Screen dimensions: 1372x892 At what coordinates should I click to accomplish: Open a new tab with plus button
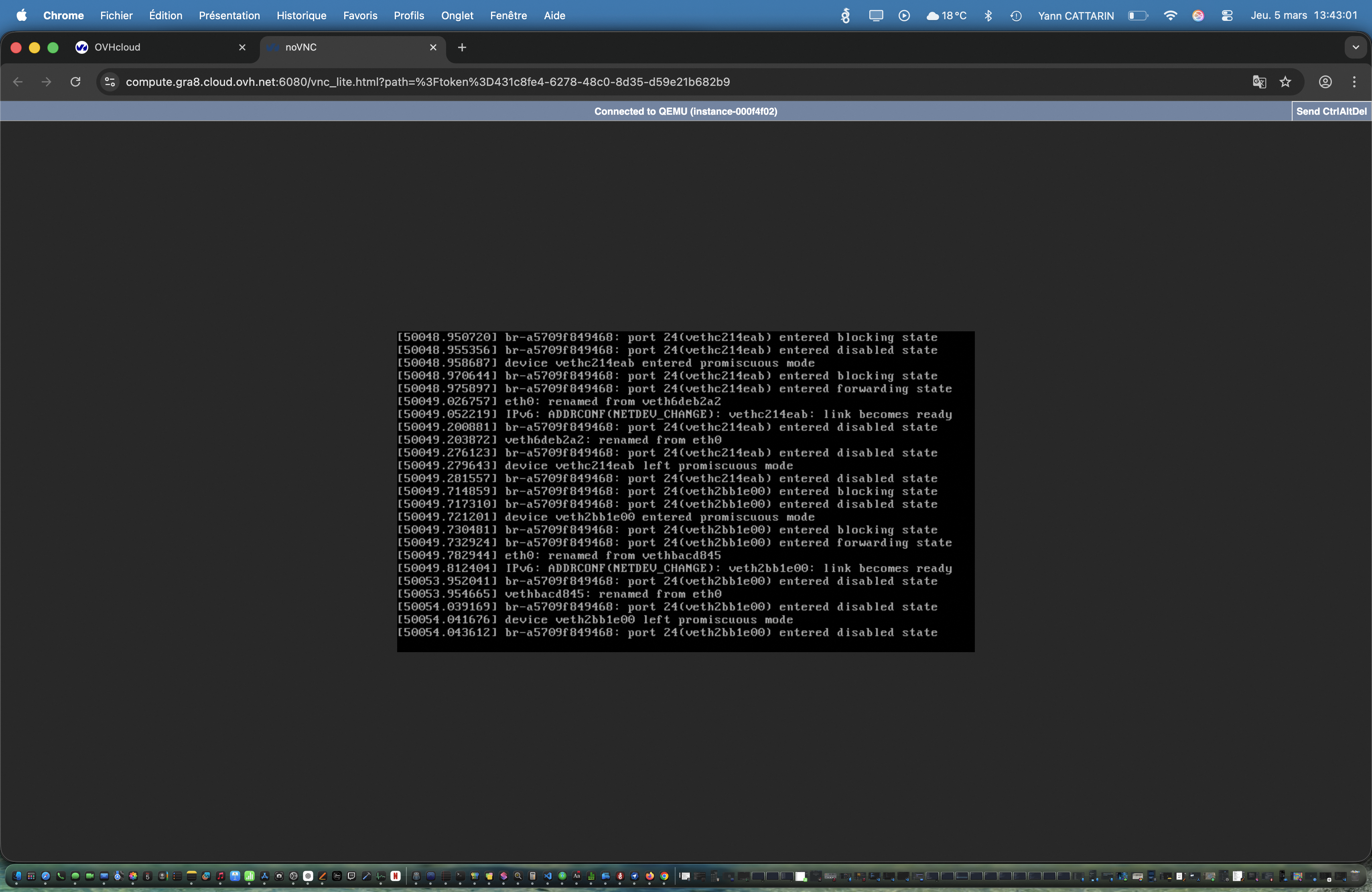pos(462,47)
